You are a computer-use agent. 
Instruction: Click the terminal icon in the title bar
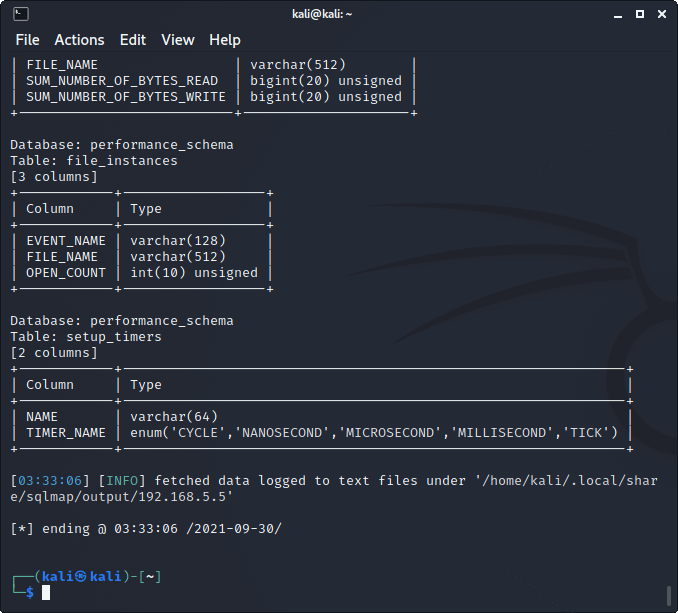click(21, 14)
